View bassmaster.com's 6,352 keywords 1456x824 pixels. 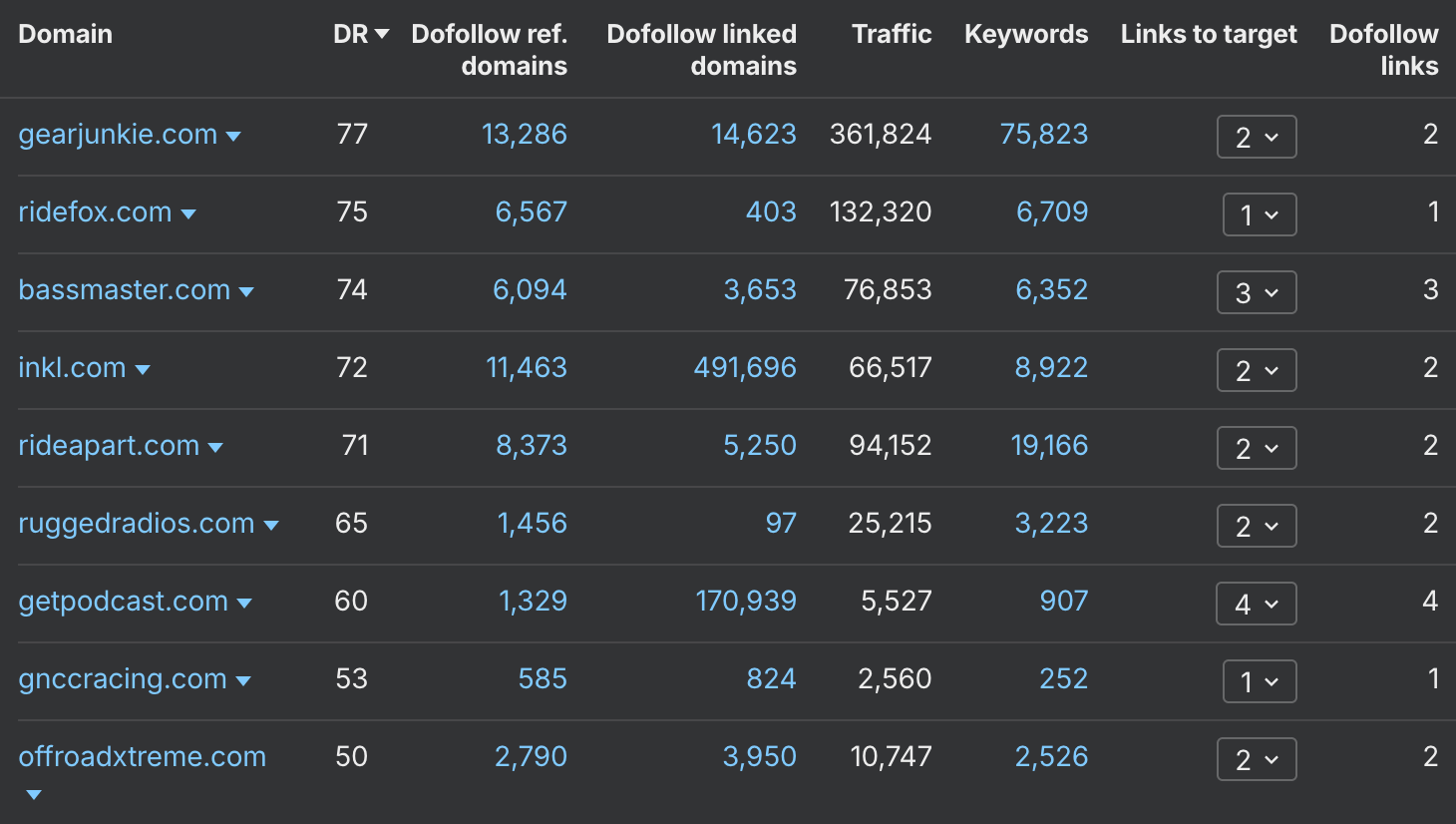pyautogui.click(x=1052, y=290)
